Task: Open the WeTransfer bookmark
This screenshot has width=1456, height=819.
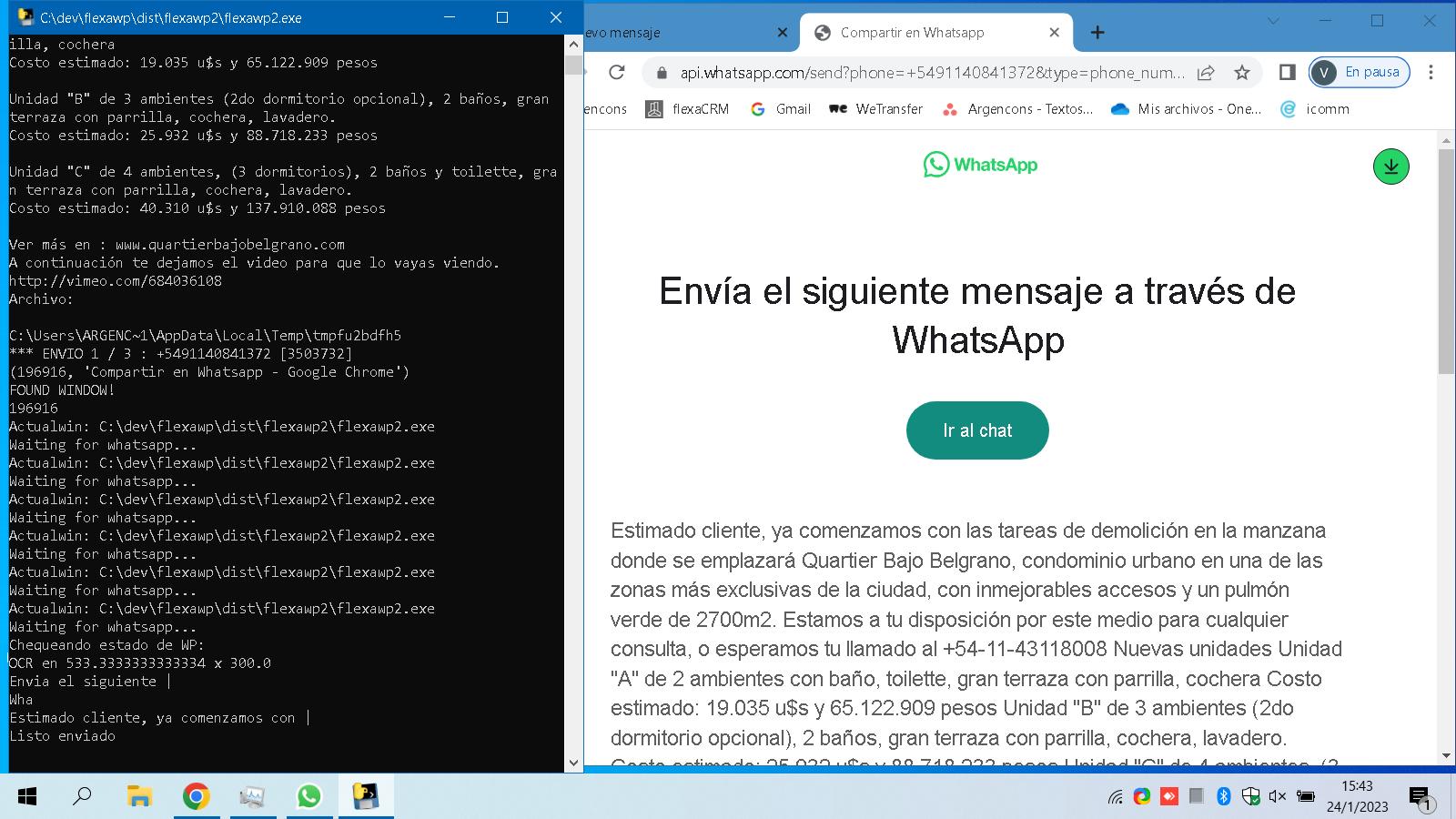Action: coord(875,109)
